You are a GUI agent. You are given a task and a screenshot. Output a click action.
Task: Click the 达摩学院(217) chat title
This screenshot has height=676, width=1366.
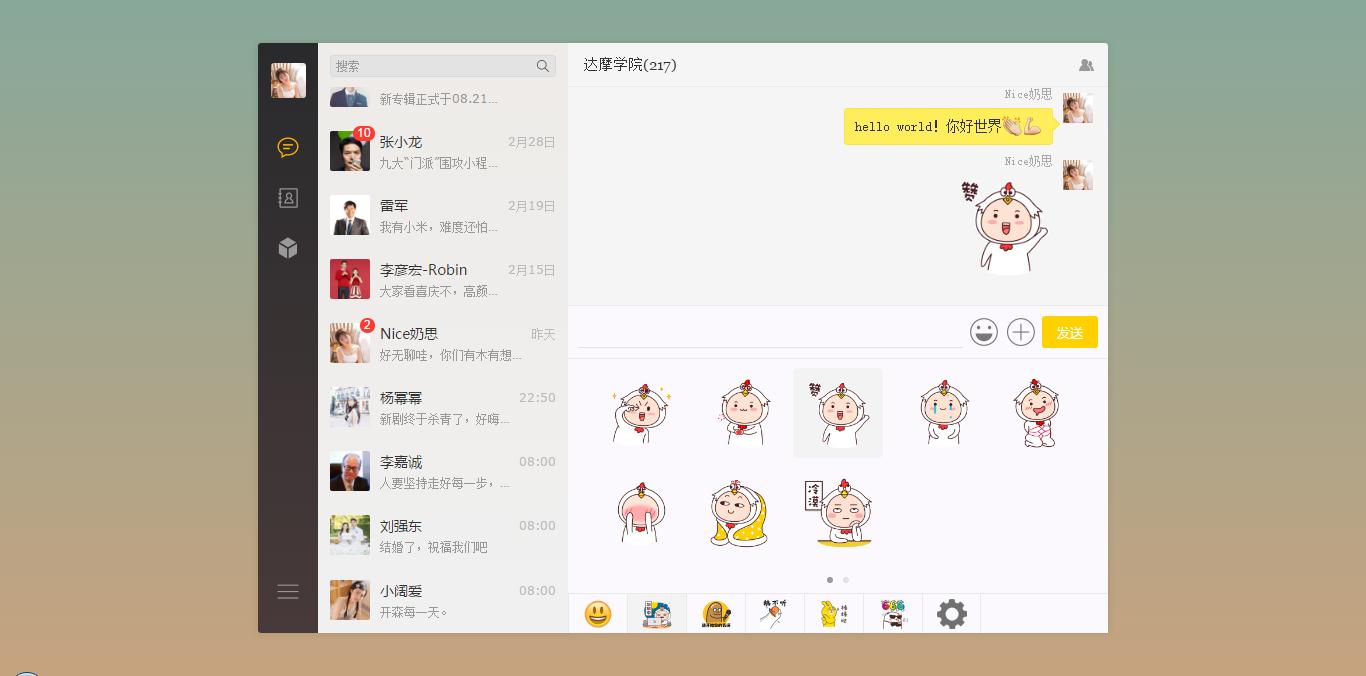point(630,65)
